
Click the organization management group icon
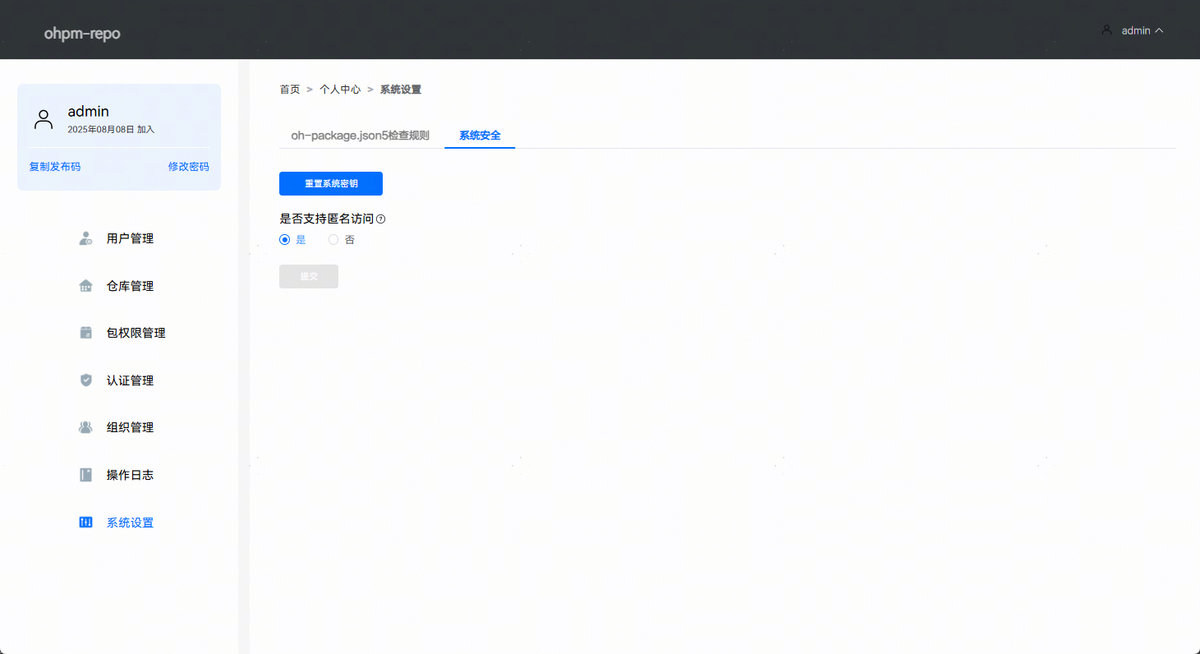[x=86, y=427]
